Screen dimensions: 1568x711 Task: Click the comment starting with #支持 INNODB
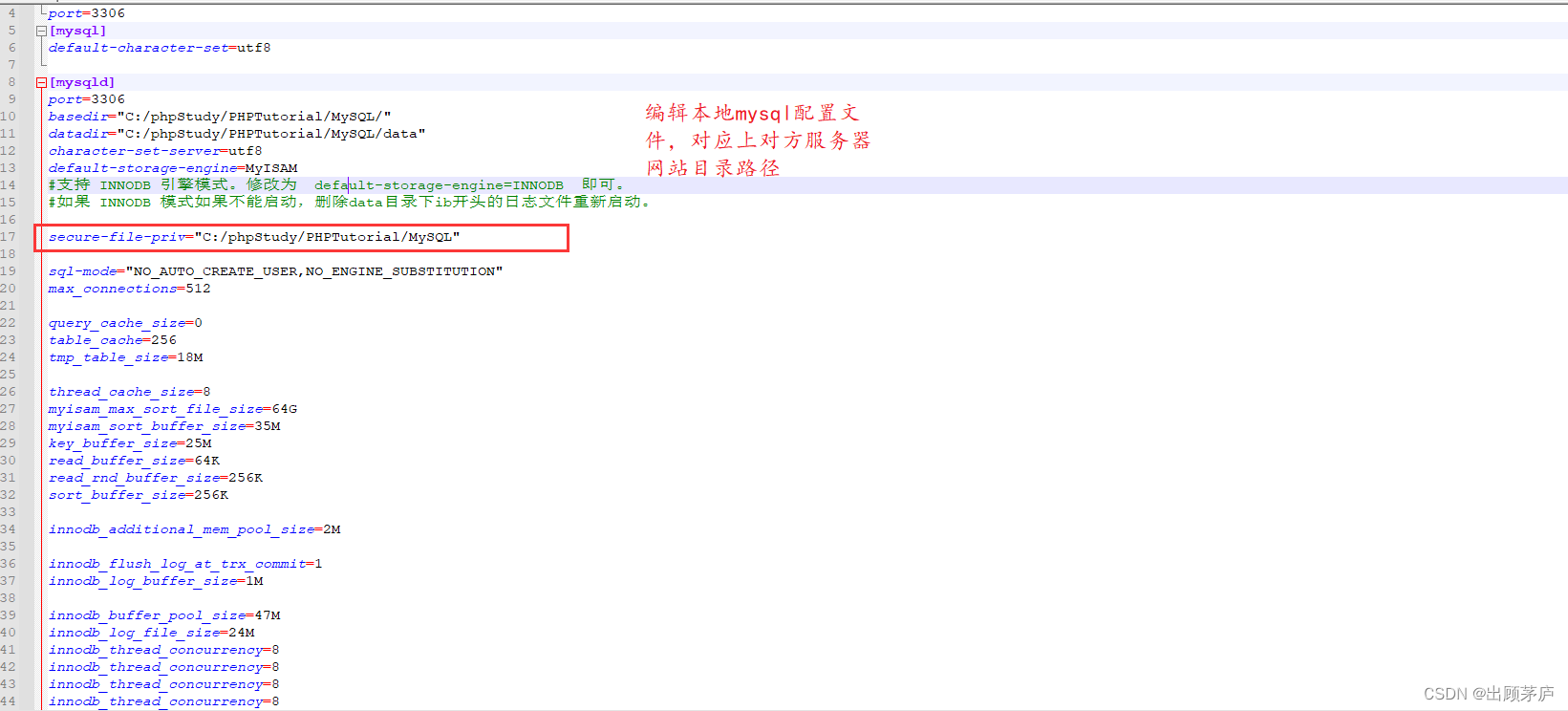(x=336, y=184)
